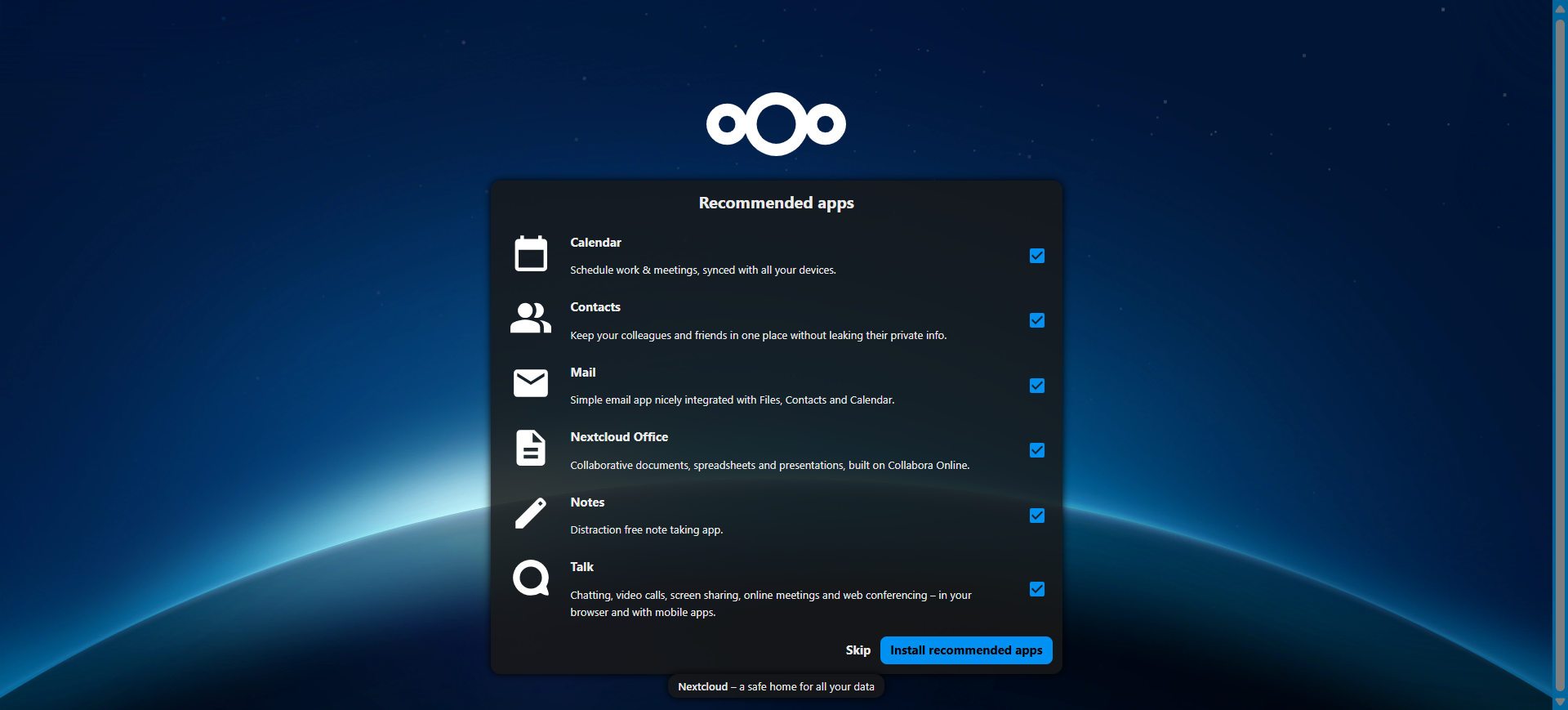Click the scrollbar up arrow

pyautogui.click(x=1560, y=8)
